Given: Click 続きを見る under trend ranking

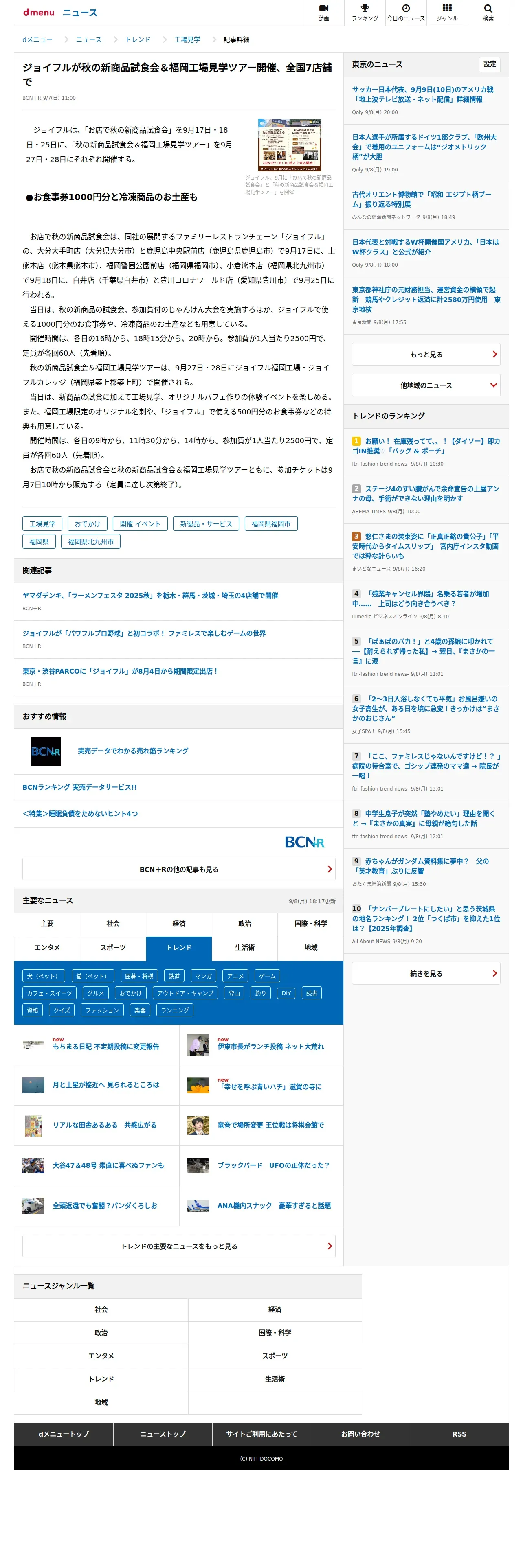Looking at the screenshot, I should pos(426,973).
